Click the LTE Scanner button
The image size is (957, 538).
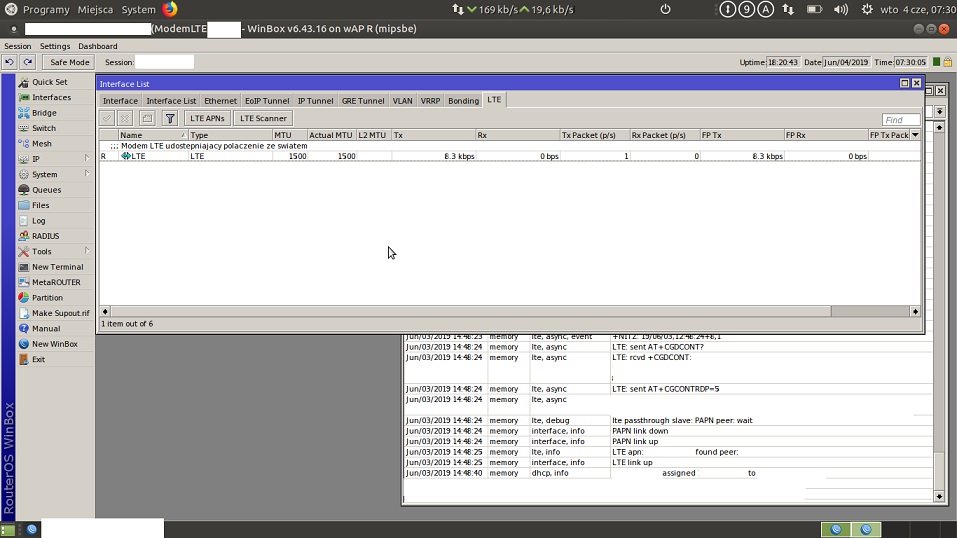coord(263,118)
